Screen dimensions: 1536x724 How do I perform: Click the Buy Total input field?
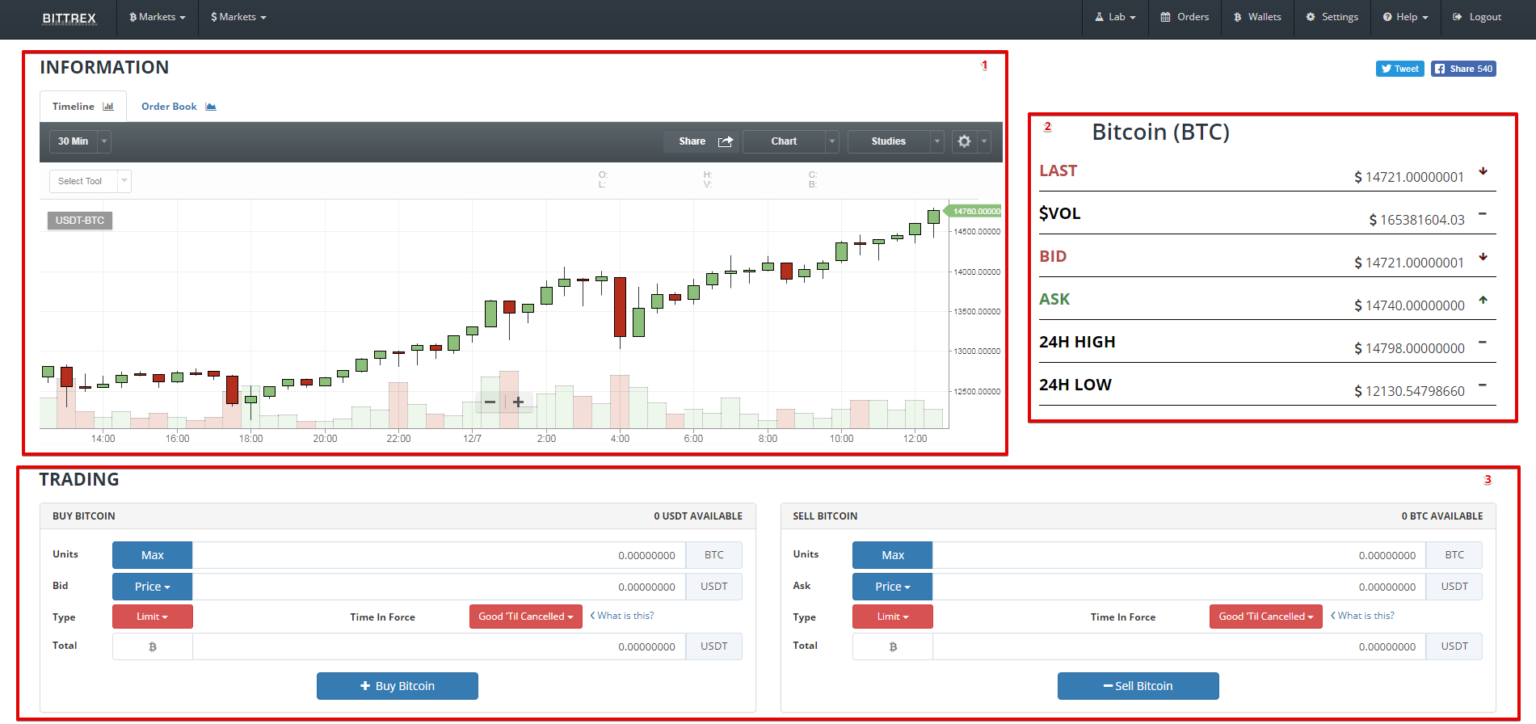439,647
